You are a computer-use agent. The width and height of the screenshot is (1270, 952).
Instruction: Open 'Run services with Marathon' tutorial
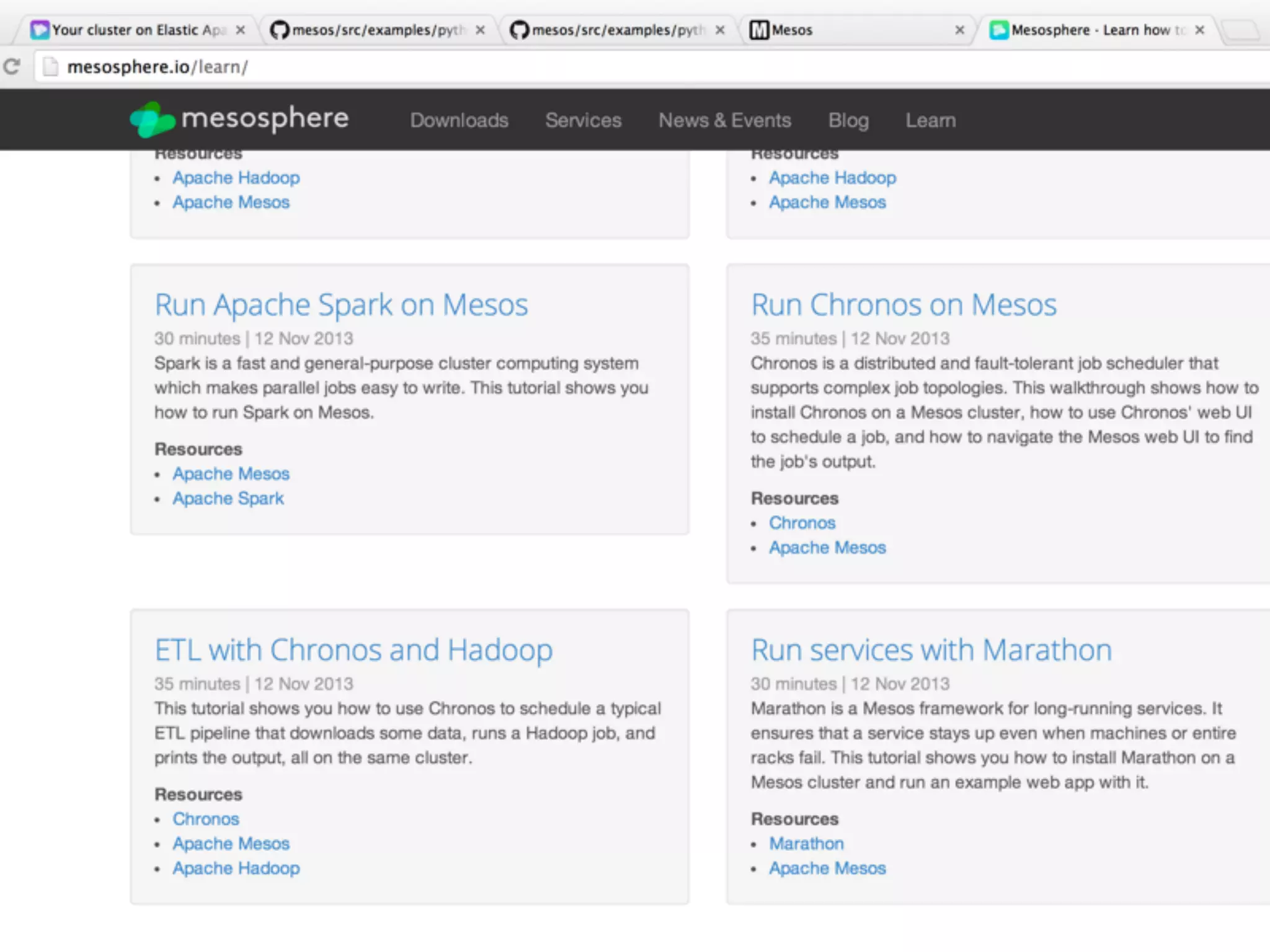point(931,650)
